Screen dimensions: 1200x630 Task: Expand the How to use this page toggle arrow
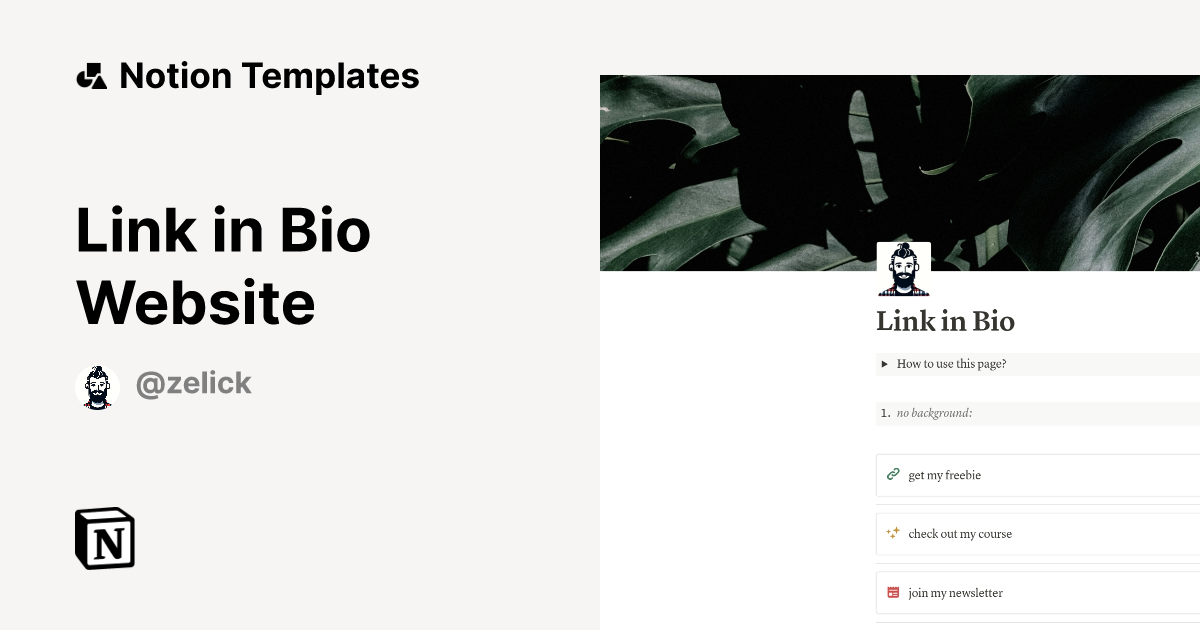(885, 364)
